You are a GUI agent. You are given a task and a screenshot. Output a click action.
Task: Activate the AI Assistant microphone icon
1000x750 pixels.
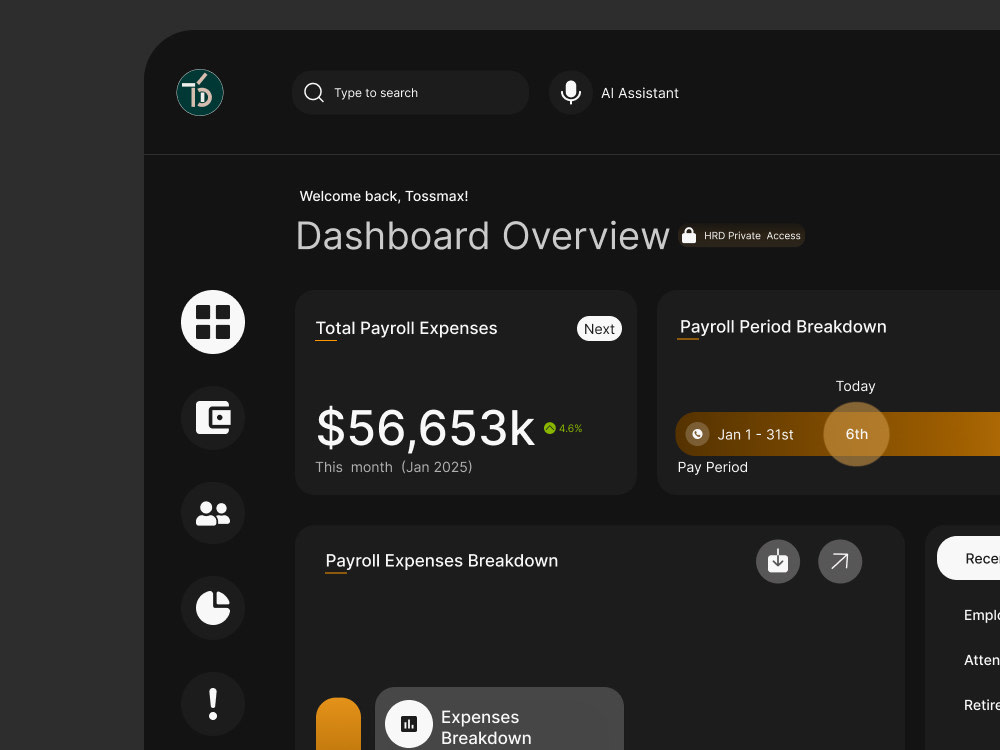coord(571,92)
